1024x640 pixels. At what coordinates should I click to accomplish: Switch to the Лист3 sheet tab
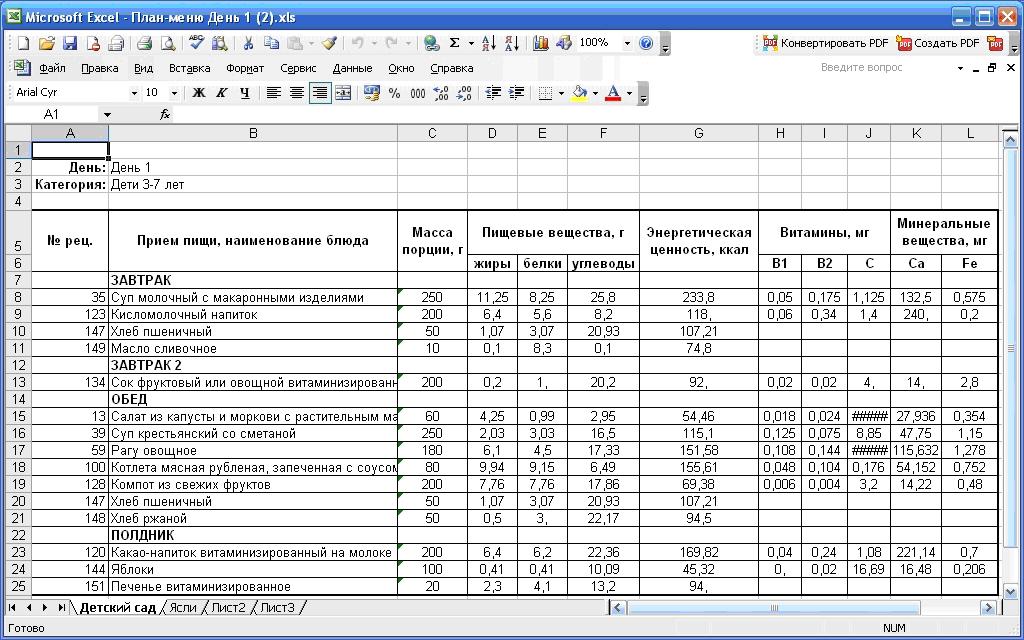click(278, 608)
